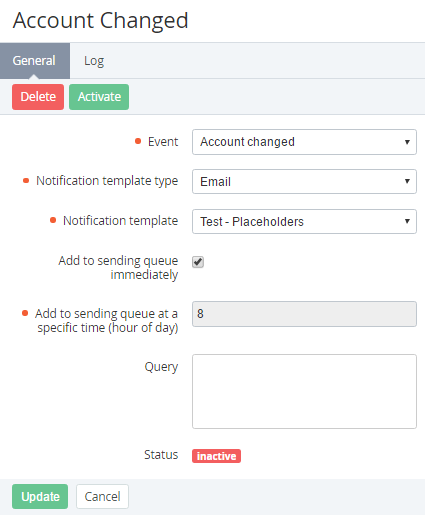Click the red Delete button

(x=38, y=97)
